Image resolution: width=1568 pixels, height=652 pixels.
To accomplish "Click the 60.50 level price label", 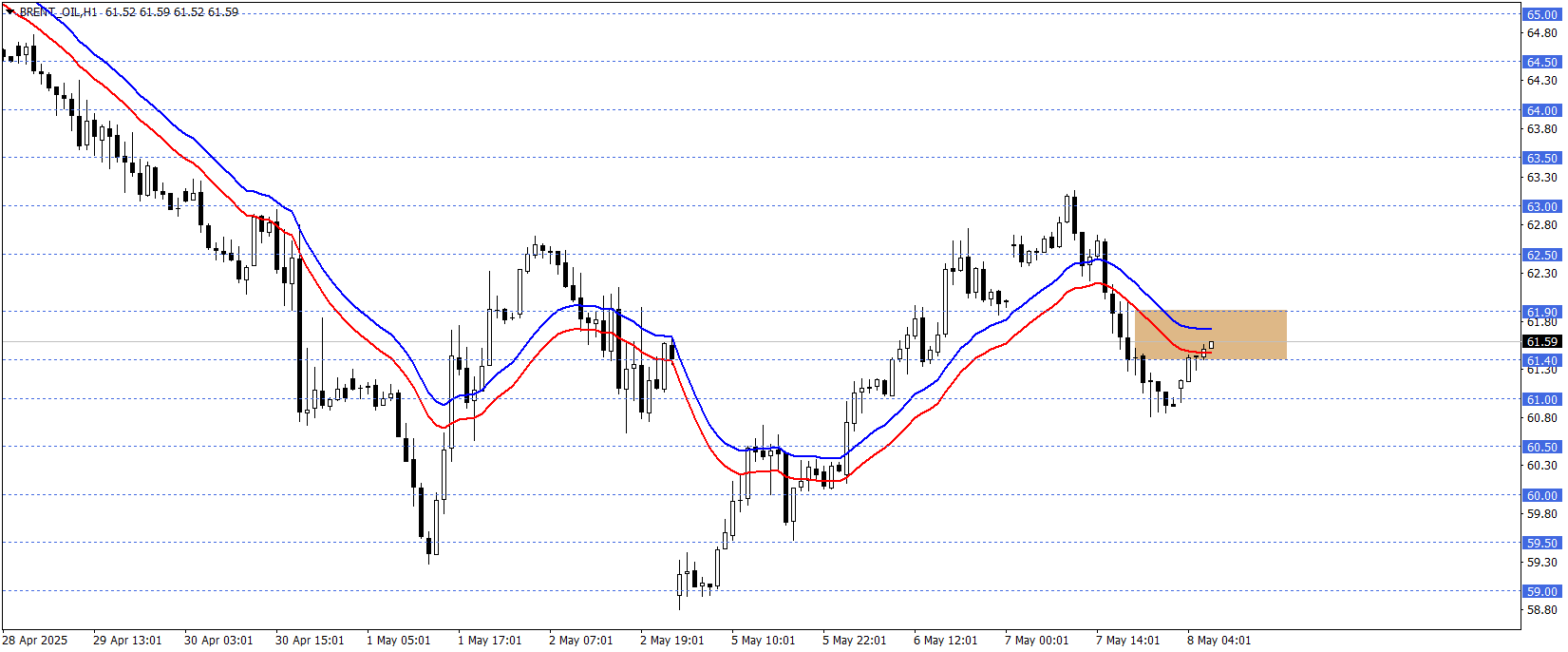I will pos(1542,447).
